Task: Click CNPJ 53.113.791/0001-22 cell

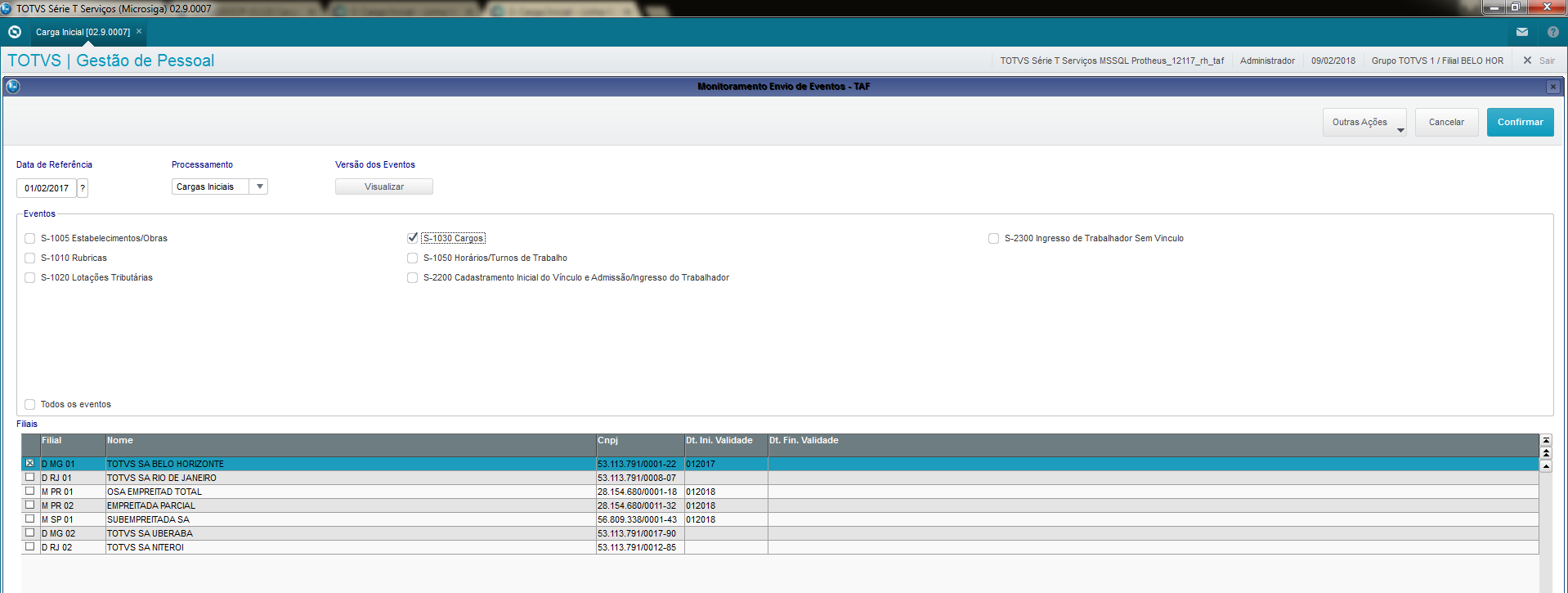Action: click(640, 464)
